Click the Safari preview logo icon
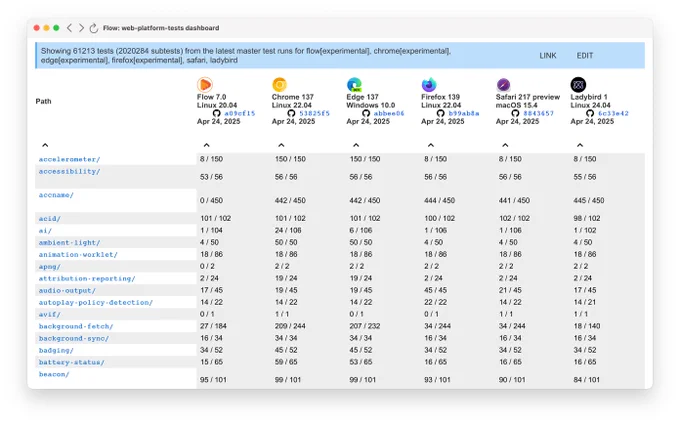Image resolution: width=680 pixels, height=425 pixels. (x=503, y=85)
